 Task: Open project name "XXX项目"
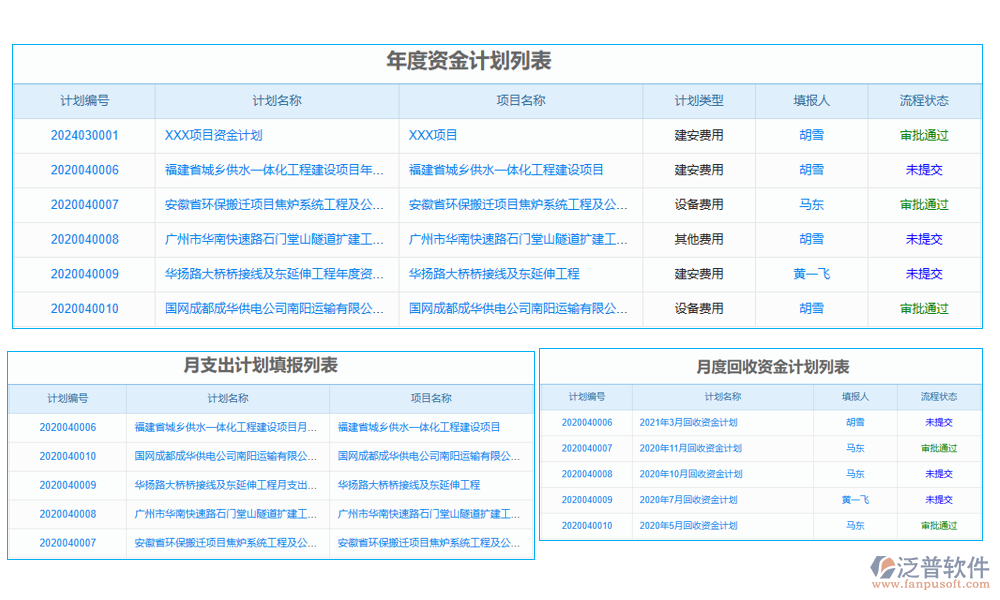(429, 135)
